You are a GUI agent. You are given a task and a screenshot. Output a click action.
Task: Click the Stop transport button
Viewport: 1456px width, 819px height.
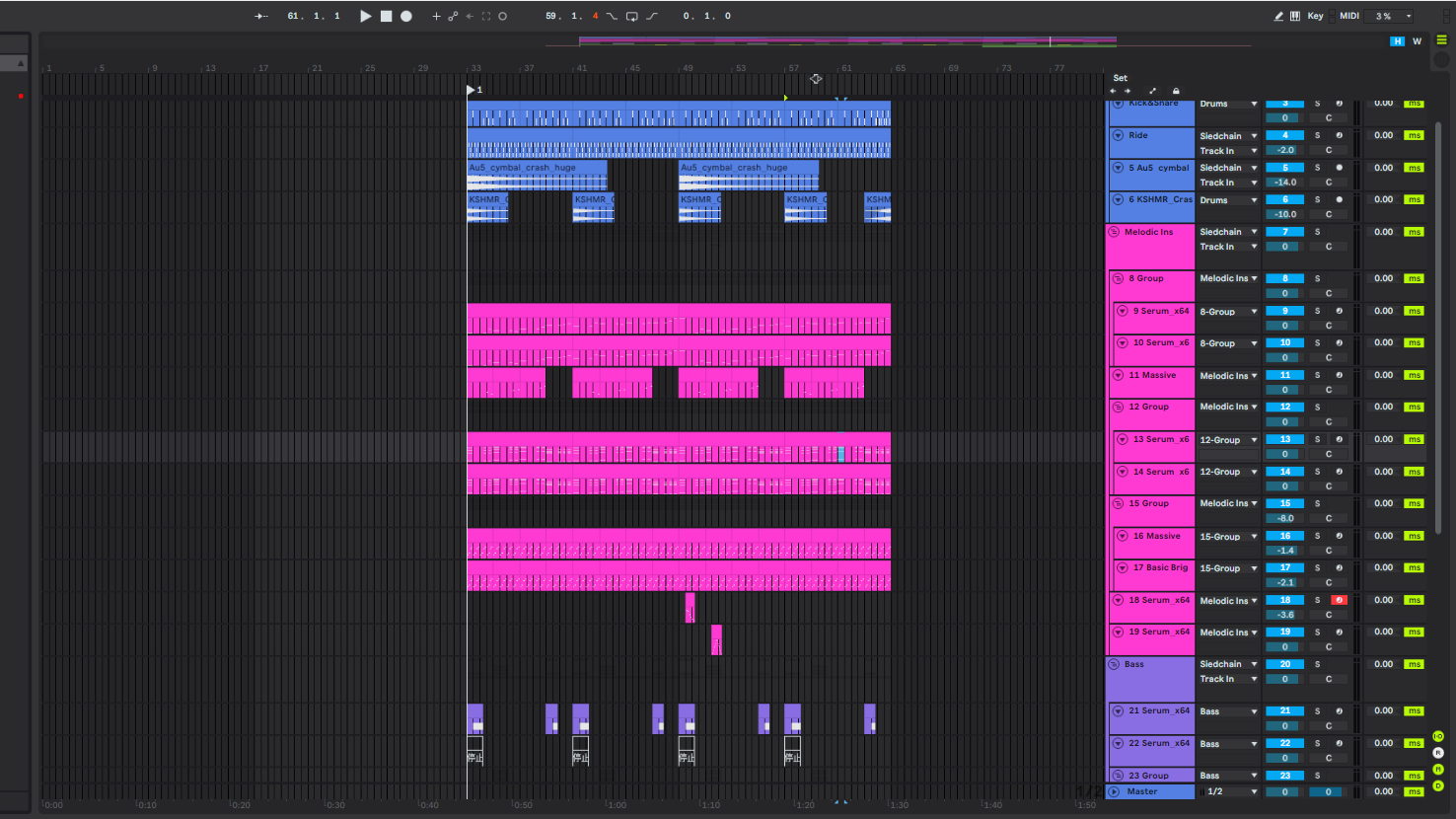coord(387,16)
